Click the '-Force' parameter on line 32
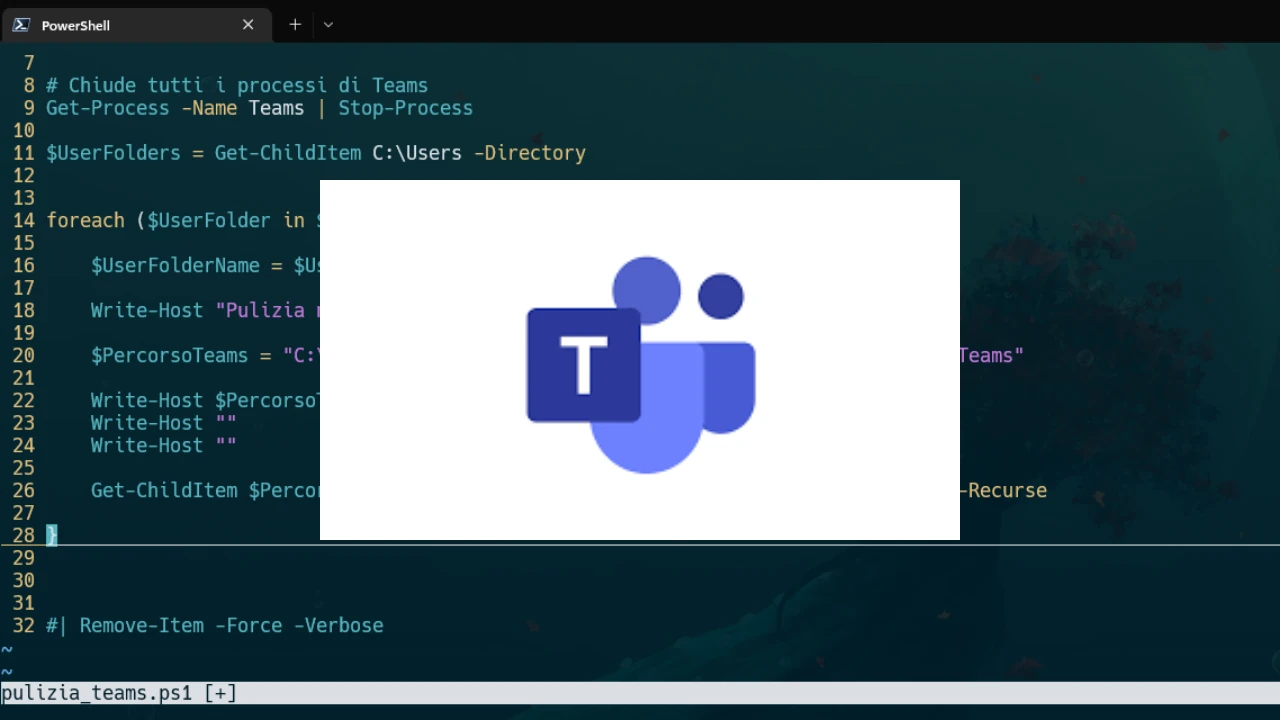This screenshot has height=720, width=1280. pos(248,625)
